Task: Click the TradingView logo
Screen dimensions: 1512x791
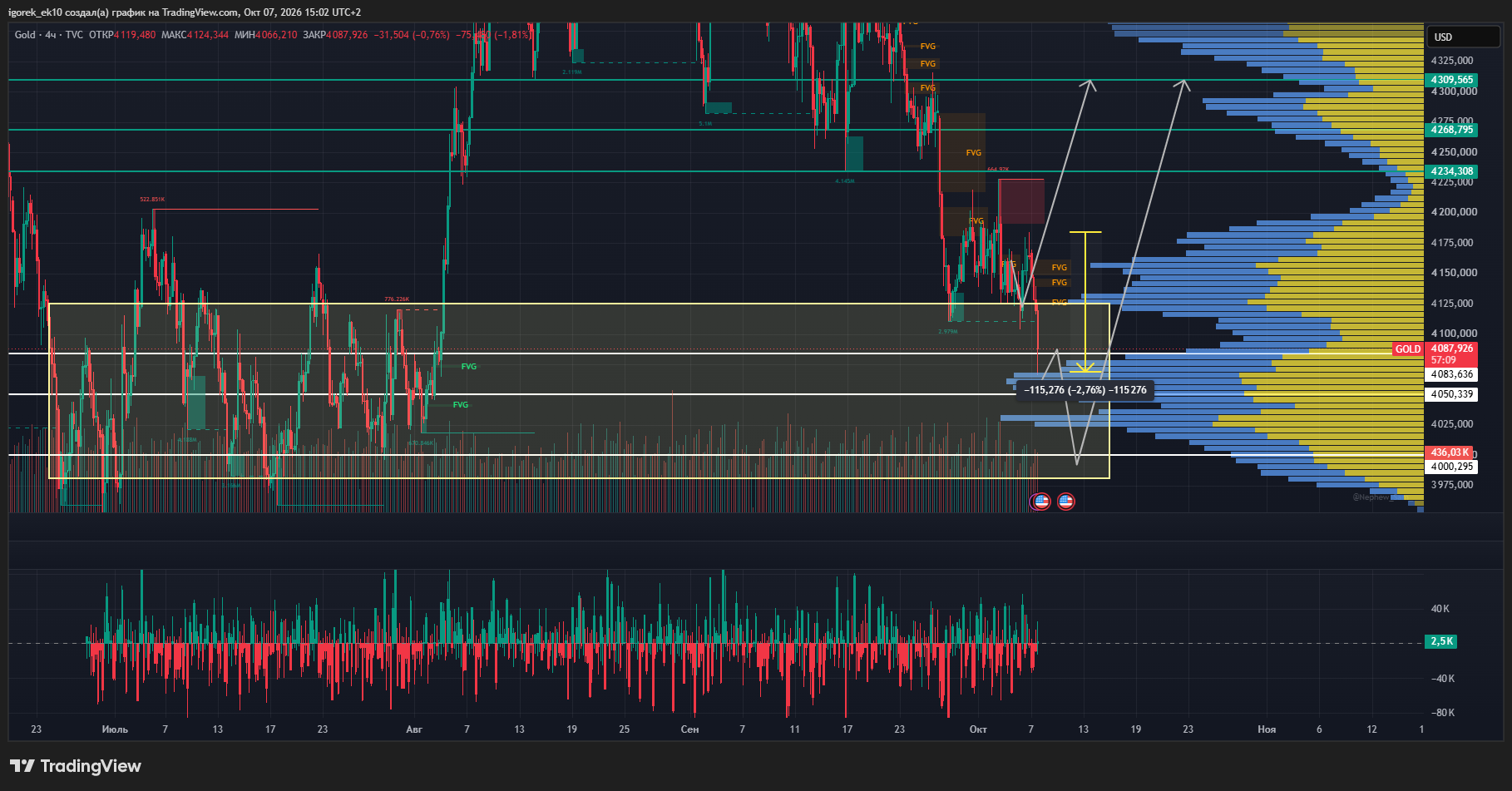Action: click(x=76, y=766)
